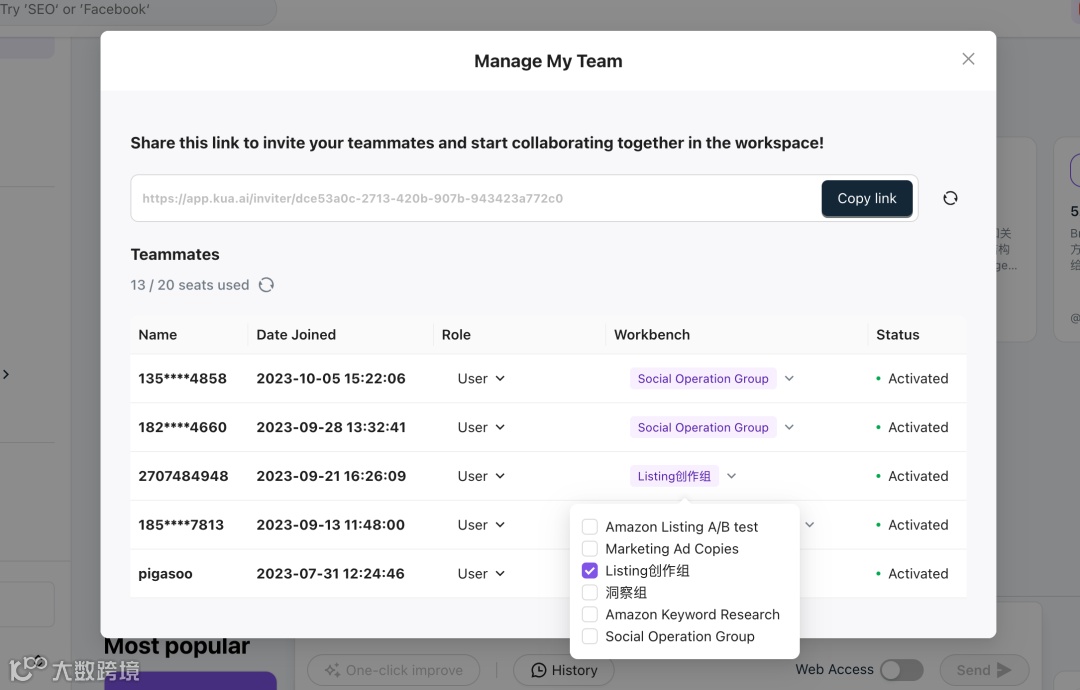Regenerate the invite link with refresh icon
This screenshot has height=690, width=1080.
click(950, 198)
